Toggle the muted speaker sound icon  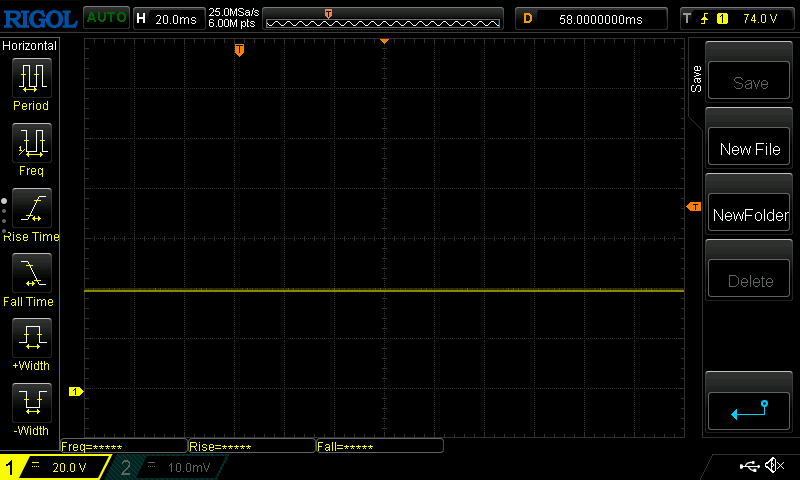(774, 465)
